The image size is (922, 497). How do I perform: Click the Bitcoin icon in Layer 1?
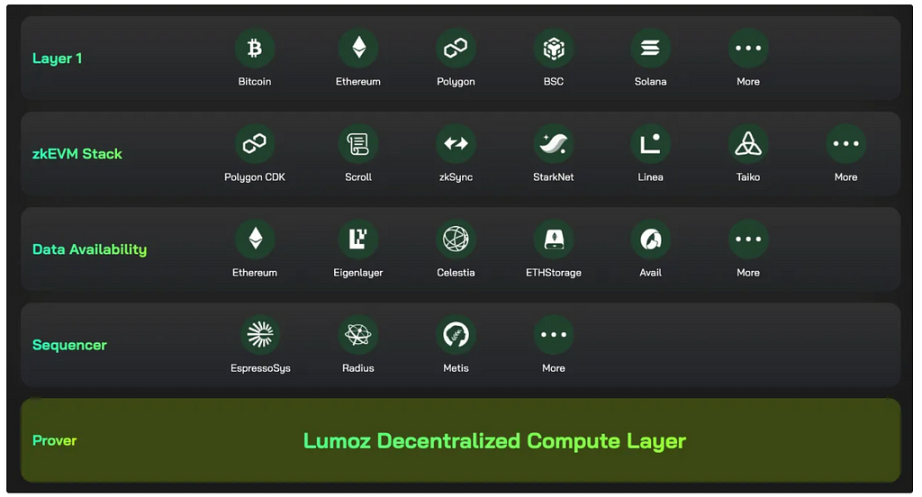click(255, 48)
